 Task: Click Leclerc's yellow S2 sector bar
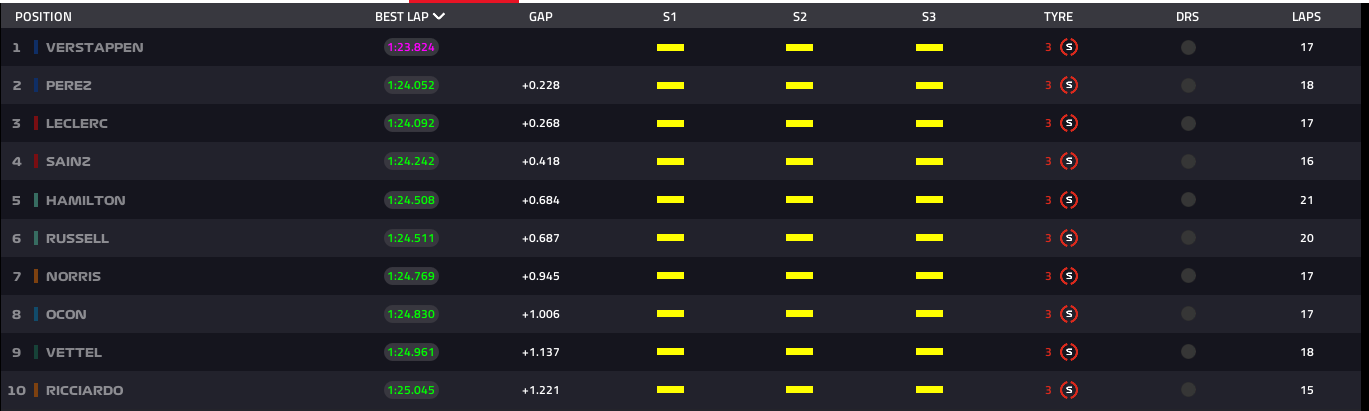click(799, 123)
